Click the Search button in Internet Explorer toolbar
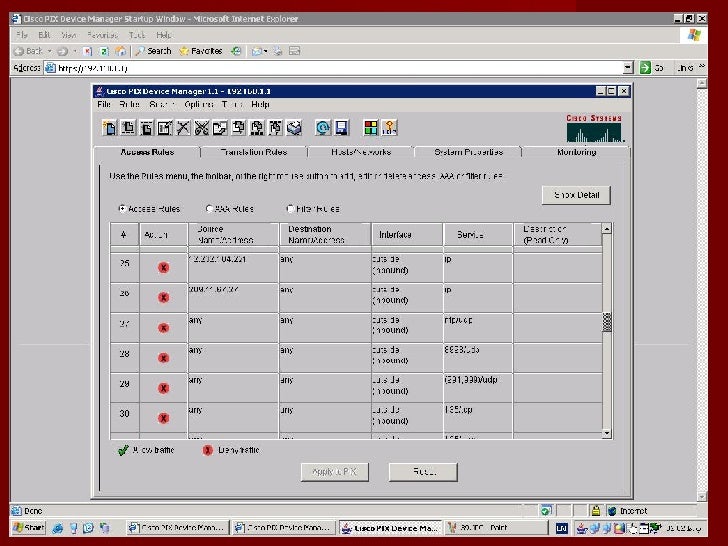Image resolution: width=728 pixels, height=546 pixels. 153,51
